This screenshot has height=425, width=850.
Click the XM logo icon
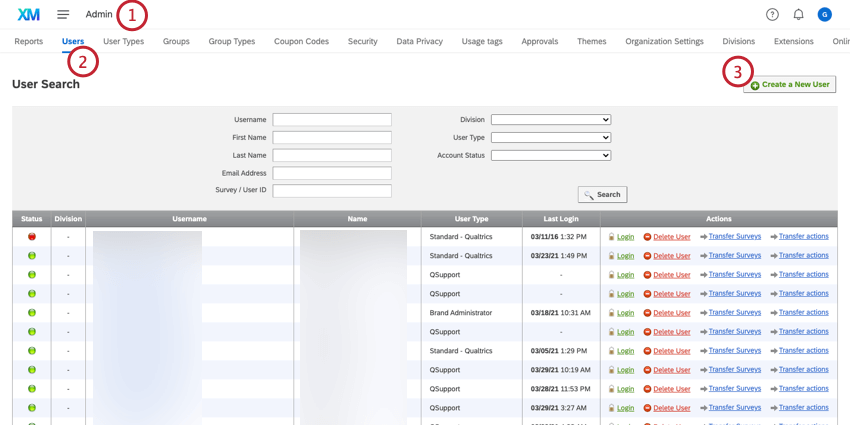28,14
